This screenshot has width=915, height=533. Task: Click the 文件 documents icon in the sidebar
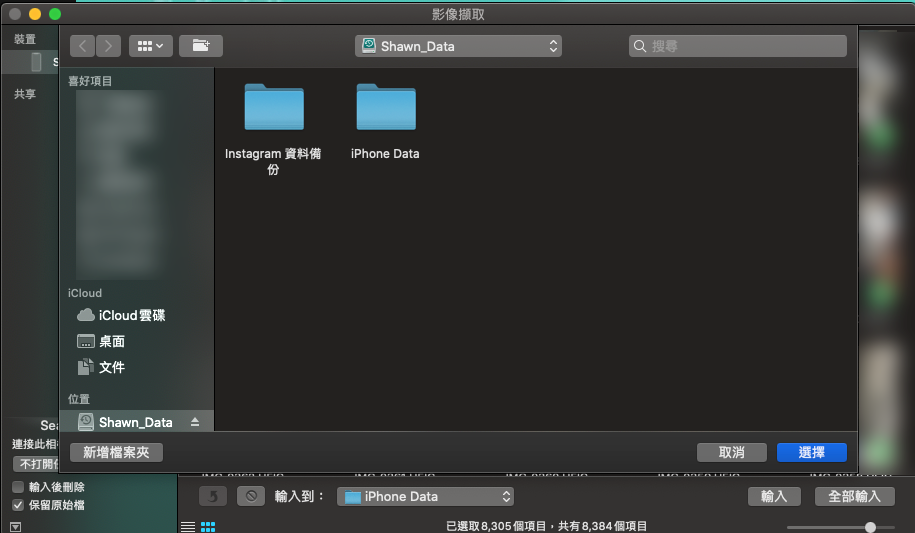(86, 367)
